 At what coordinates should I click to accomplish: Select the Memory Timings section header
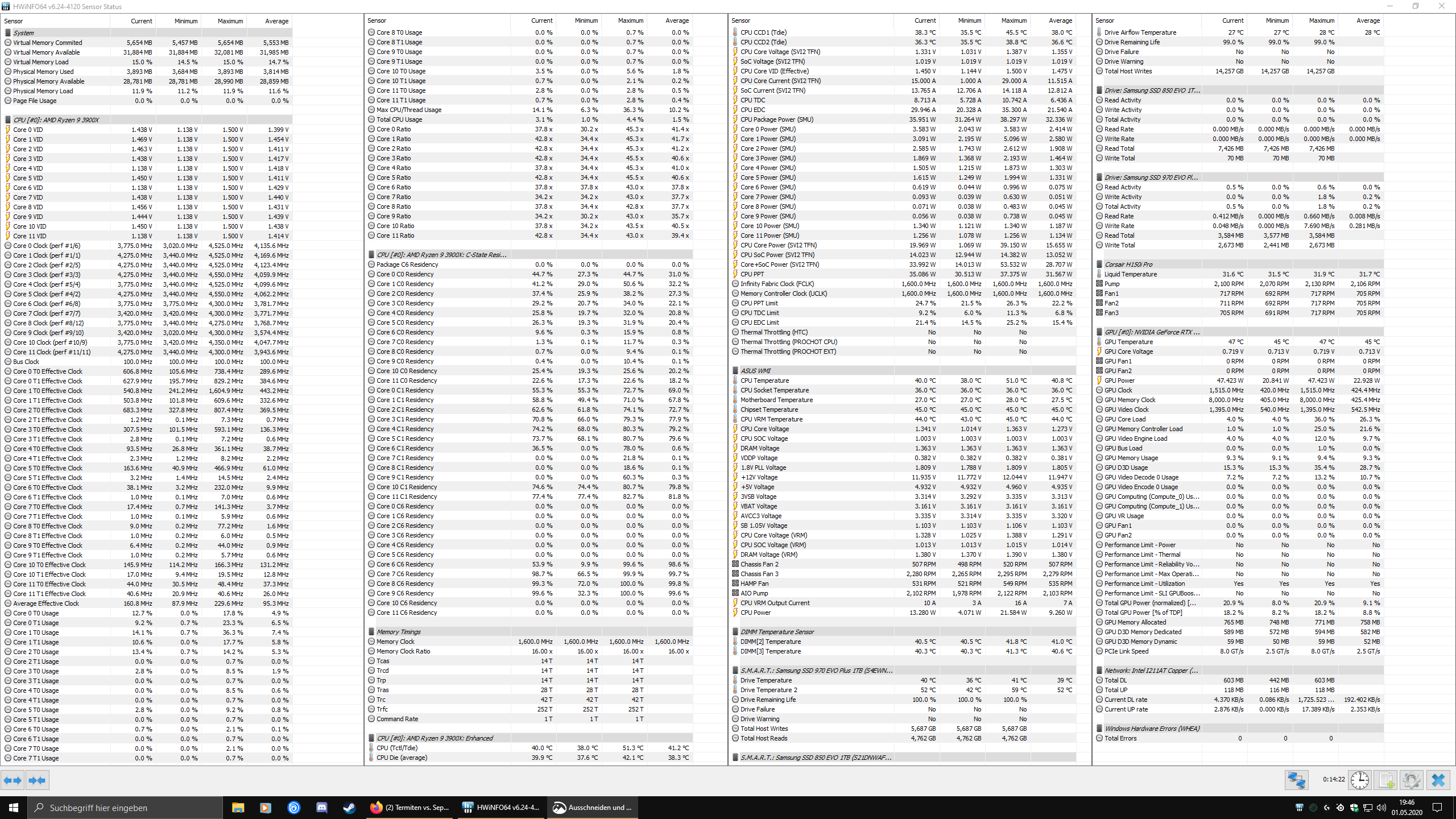[398, 632]
